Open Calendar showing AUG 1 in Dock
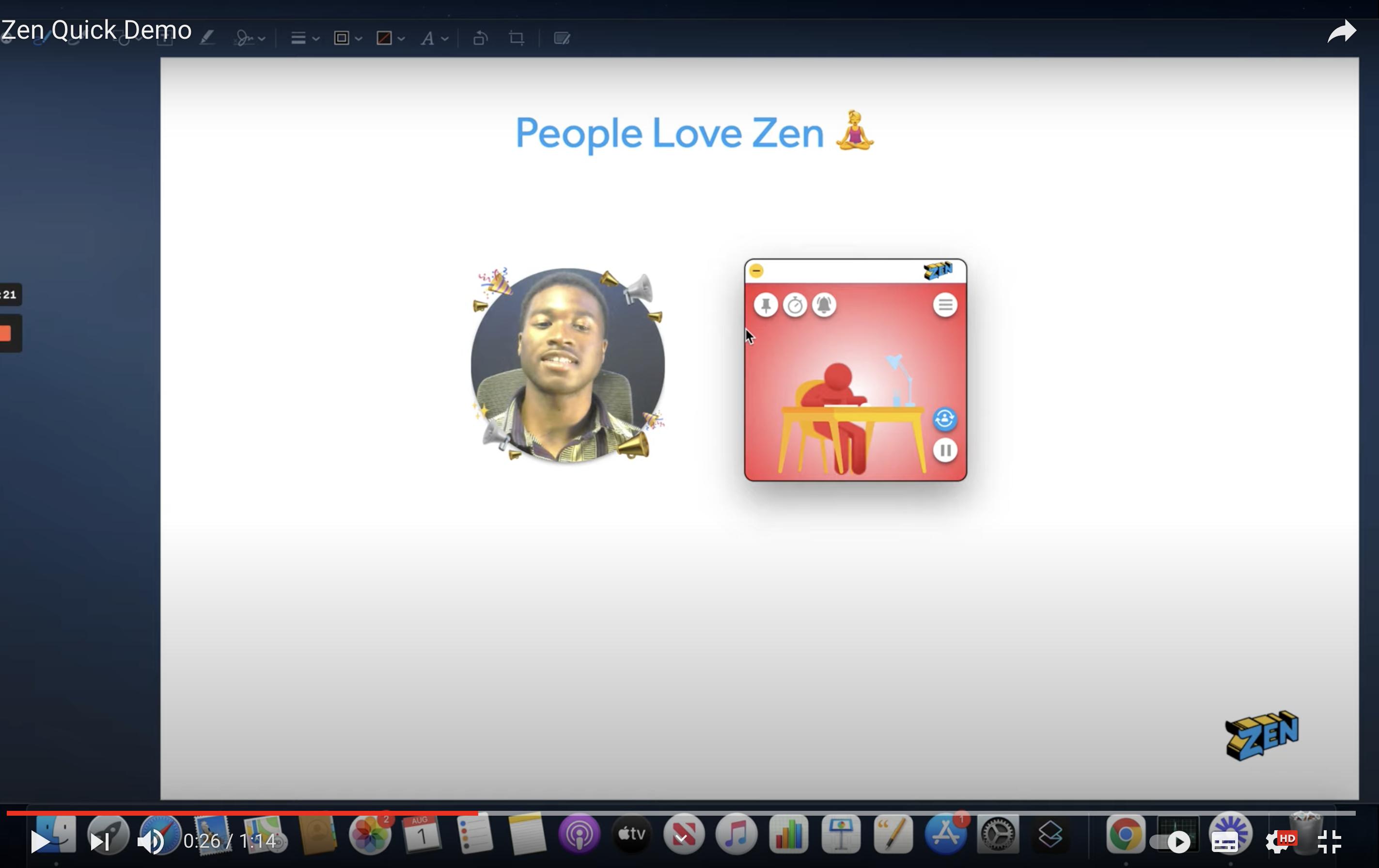The image size is (1379, 868). 422,835
